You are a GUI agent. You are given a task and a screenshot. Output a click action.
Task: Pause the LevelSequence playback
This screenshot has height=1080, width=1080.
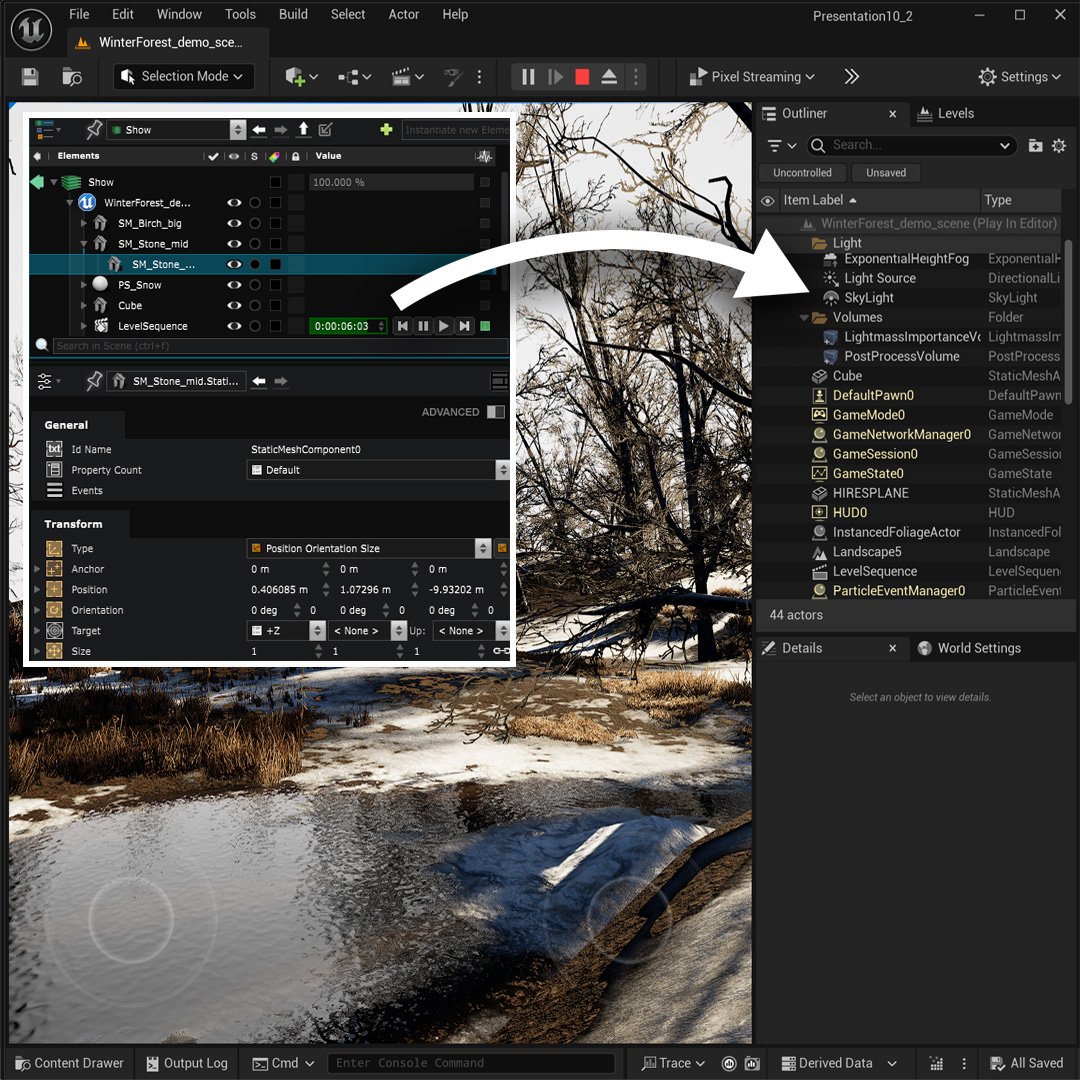click(423, 326)
